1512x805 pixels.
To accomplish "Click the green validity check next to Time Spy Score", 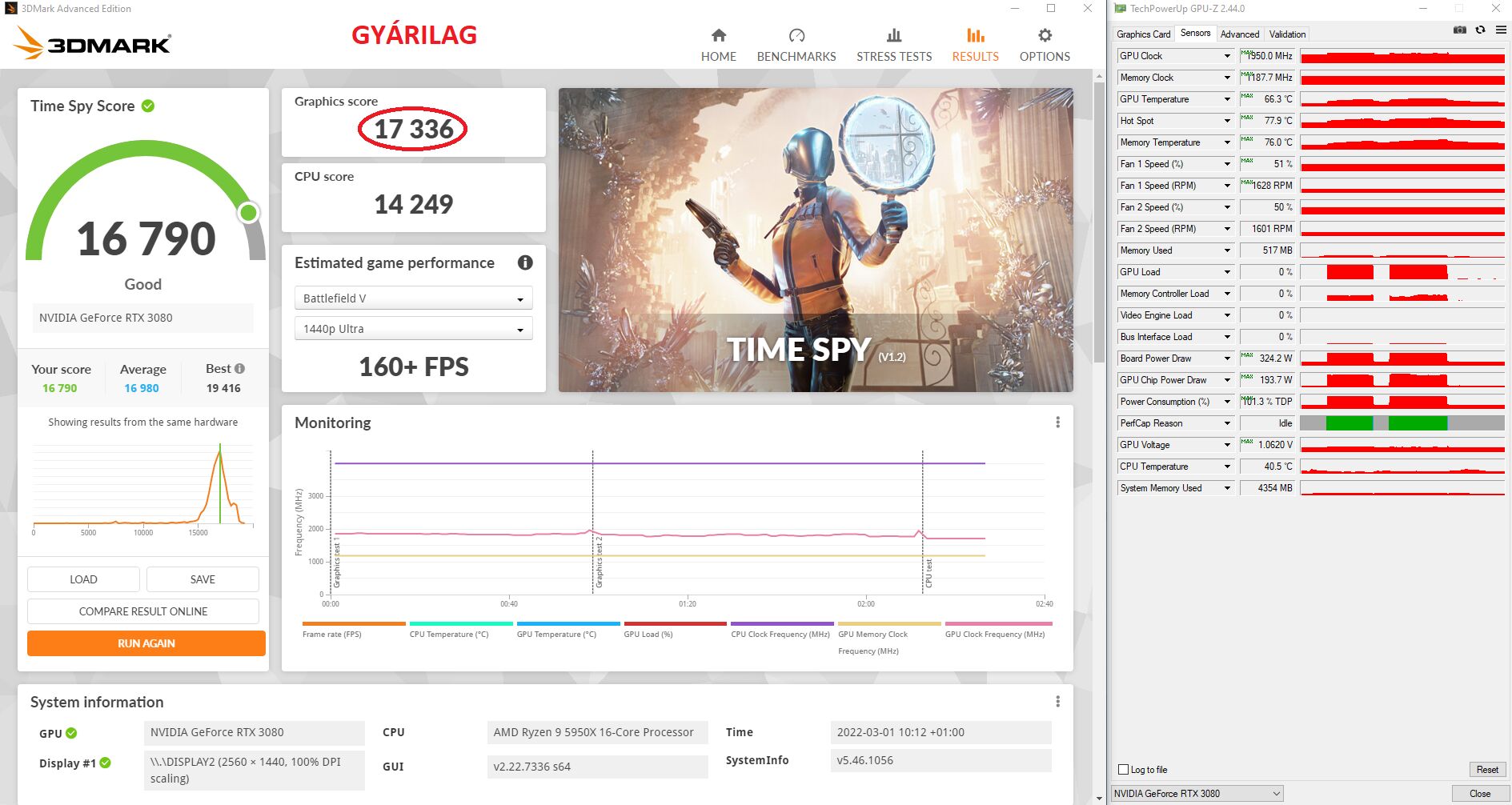I will (148, 106).
